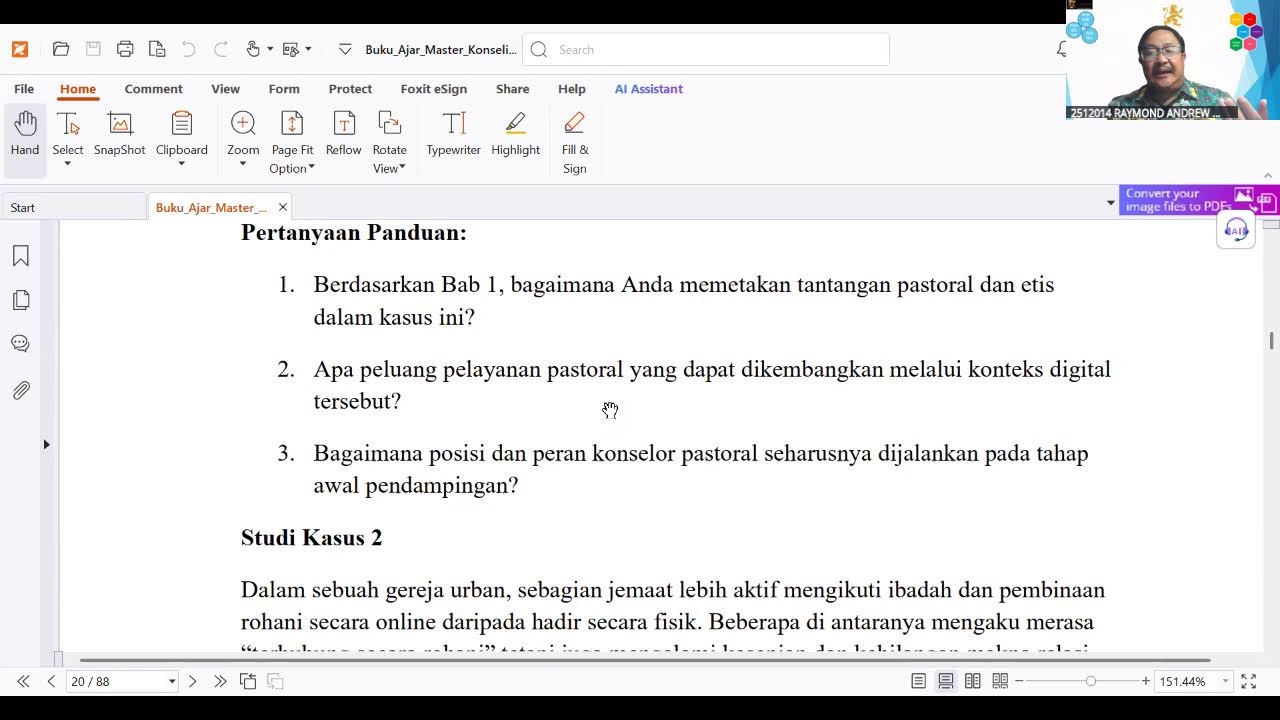Click the Foxit logo icon
Screen dimensions: 1280x720
(20, 49)
